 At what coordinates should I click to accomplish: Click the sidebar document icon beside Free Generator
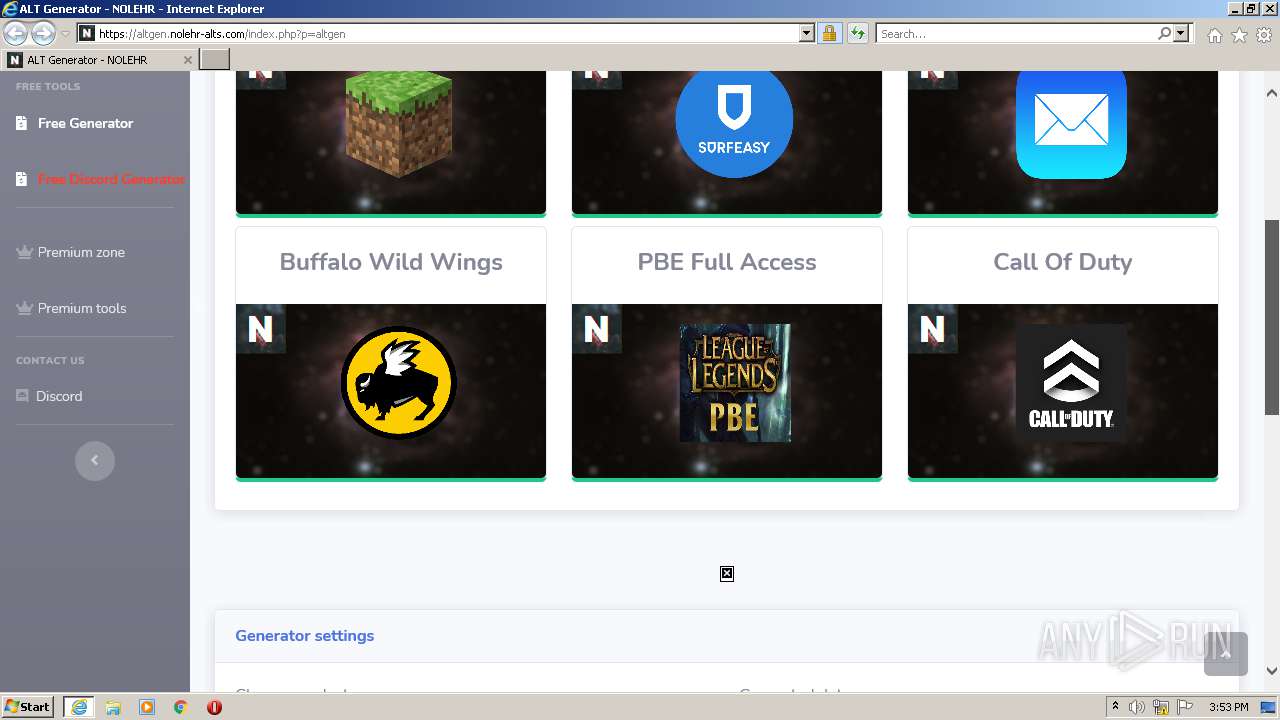point(22,123)
